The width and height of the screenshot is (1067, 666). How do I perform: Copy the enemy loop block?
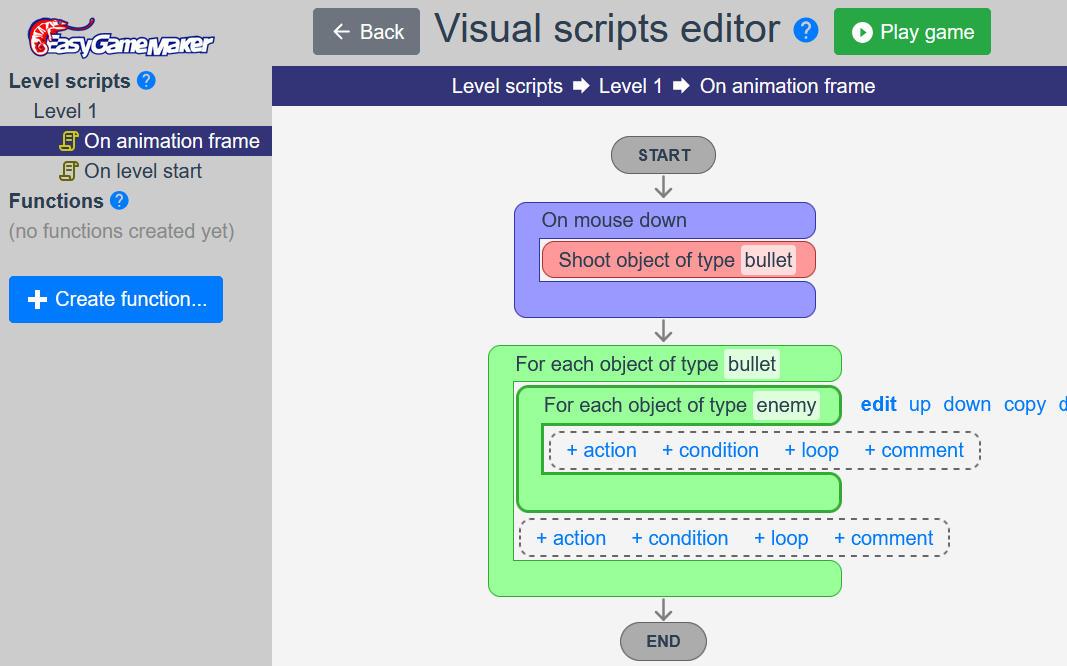(1024, 404)
